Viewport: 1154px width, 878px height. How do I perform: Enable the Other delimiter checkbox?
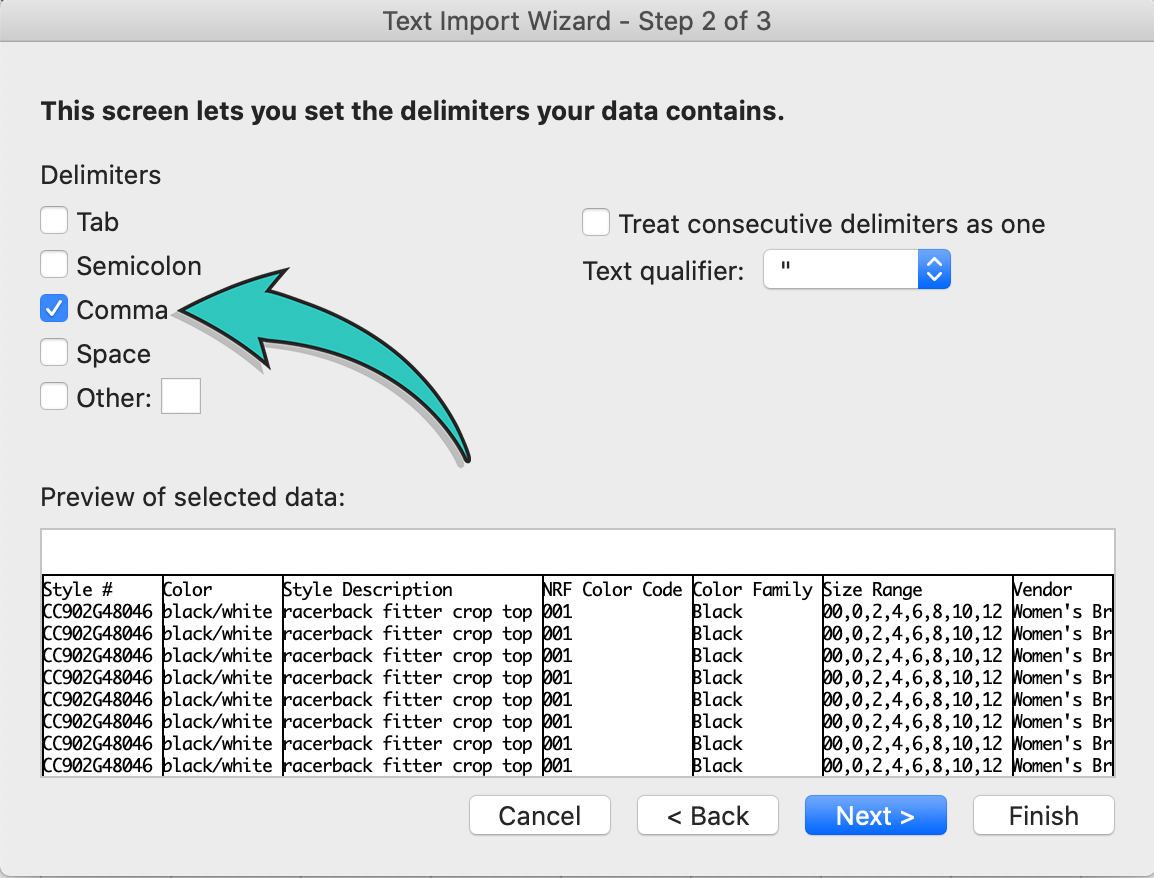pyautogui.click(x=54, y=397)
